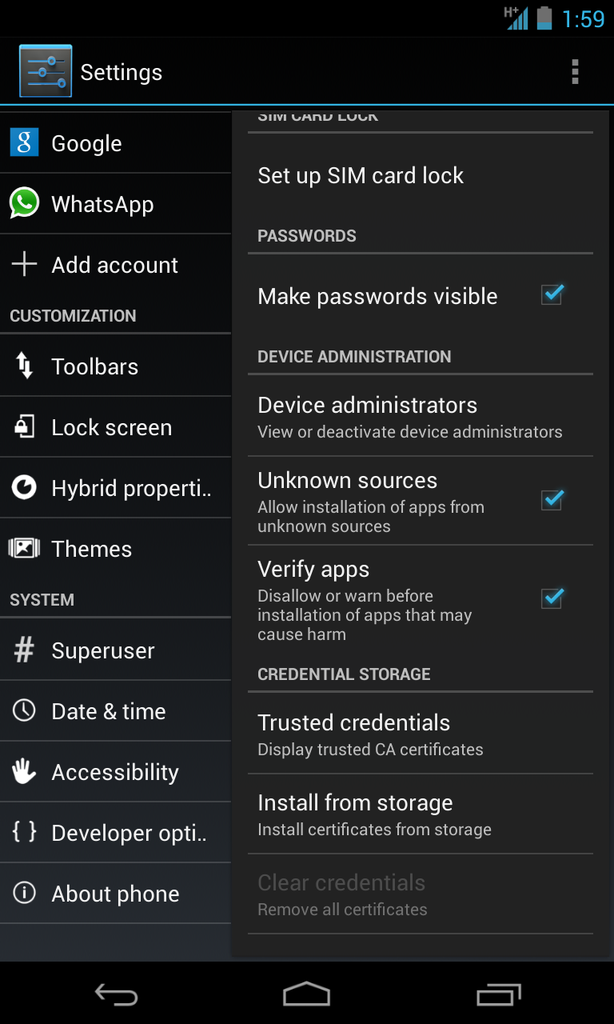Uncheck Make passwords visible checkbox

(x=552, y=295)
